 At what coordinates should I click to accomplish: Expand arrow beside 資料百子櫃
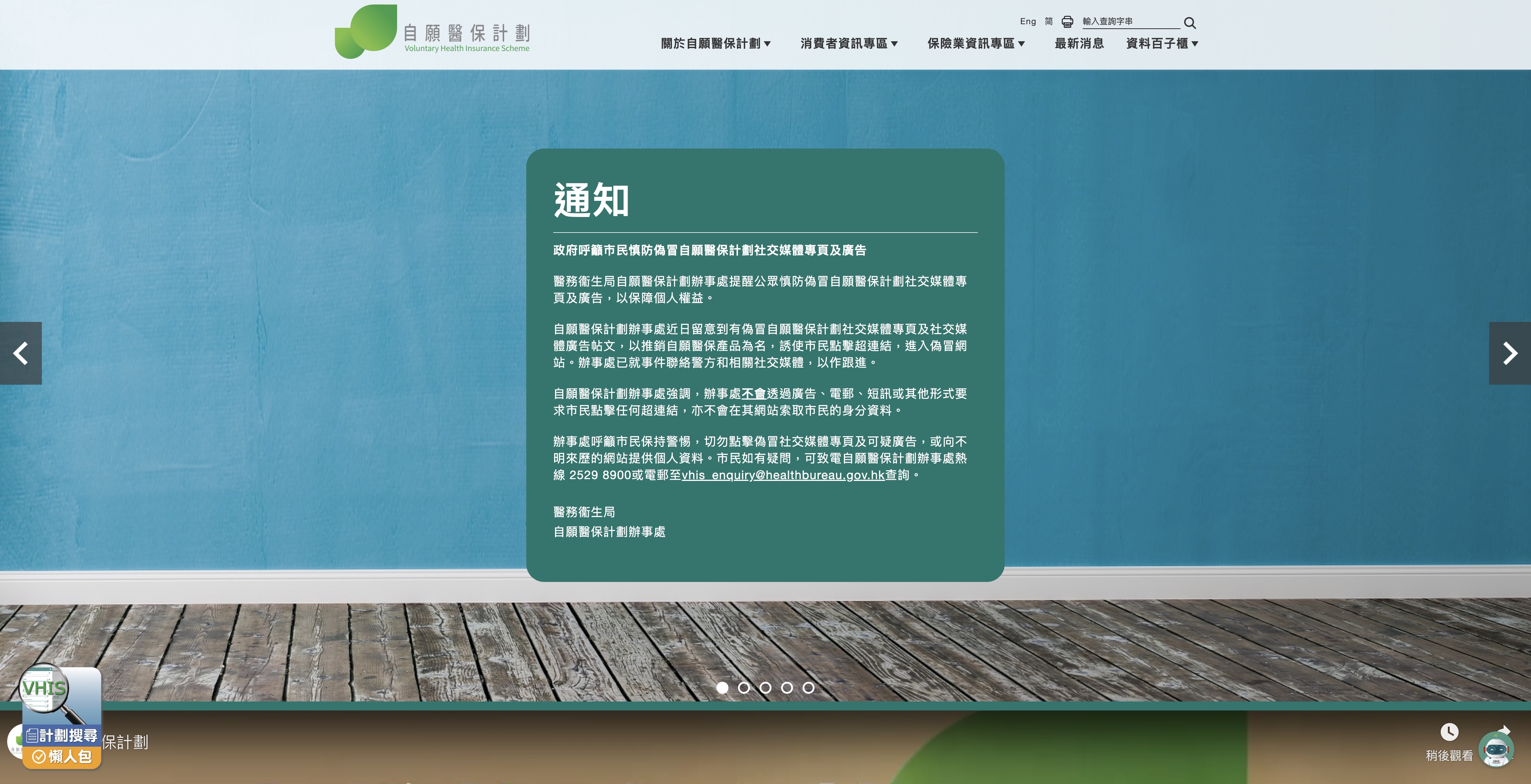pyautogui.click(x=1195, y=44)
